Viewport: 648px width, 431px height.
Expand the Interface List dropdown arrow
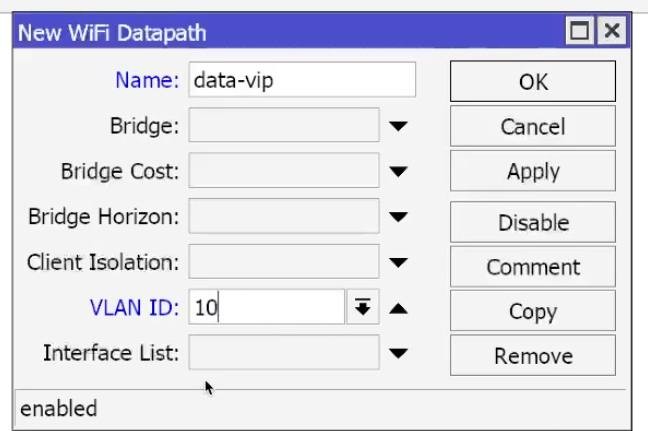398,353
